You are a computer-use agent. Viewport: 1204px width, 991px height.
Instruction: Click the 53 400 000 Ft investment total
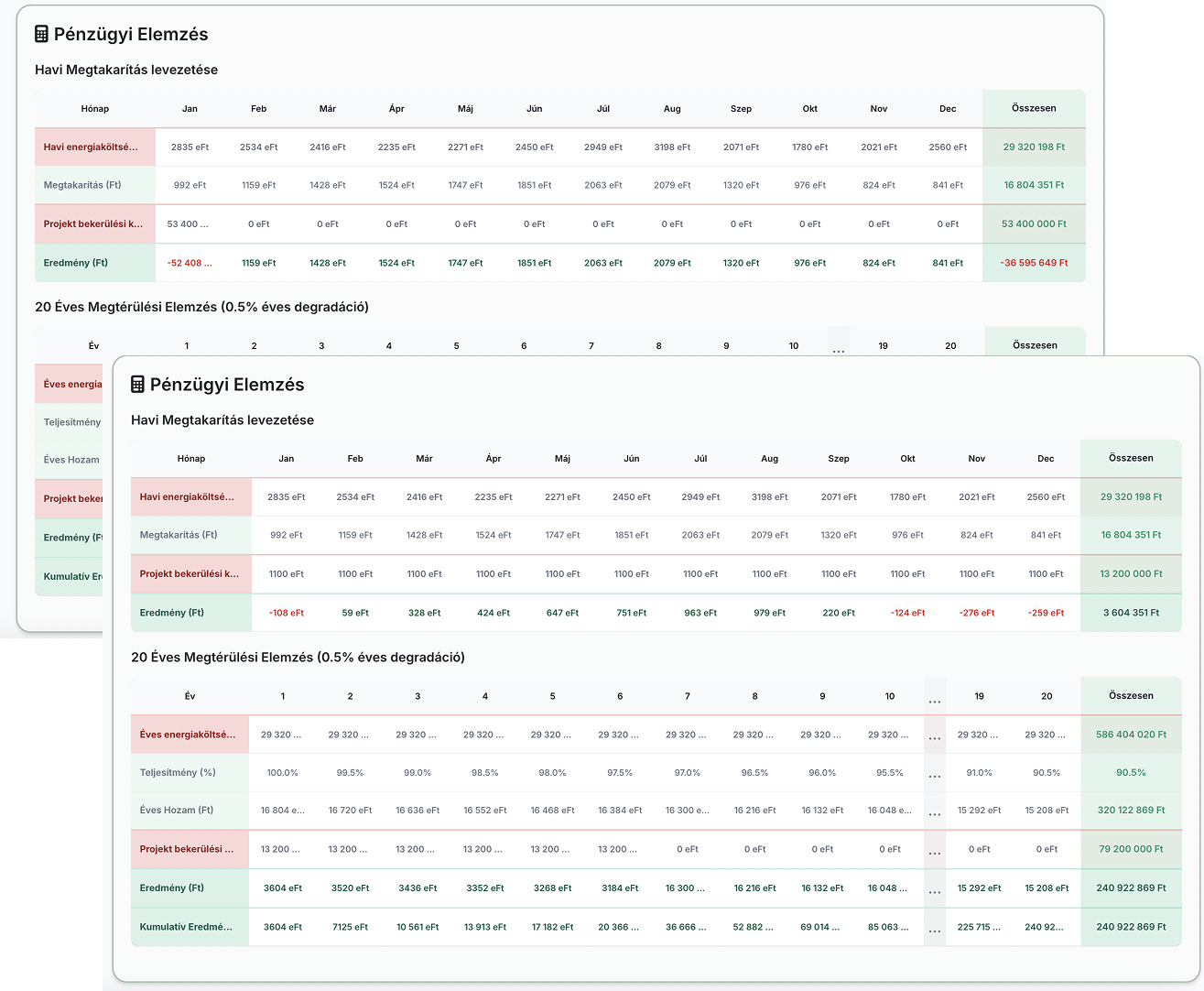(x=1034, y=223)
